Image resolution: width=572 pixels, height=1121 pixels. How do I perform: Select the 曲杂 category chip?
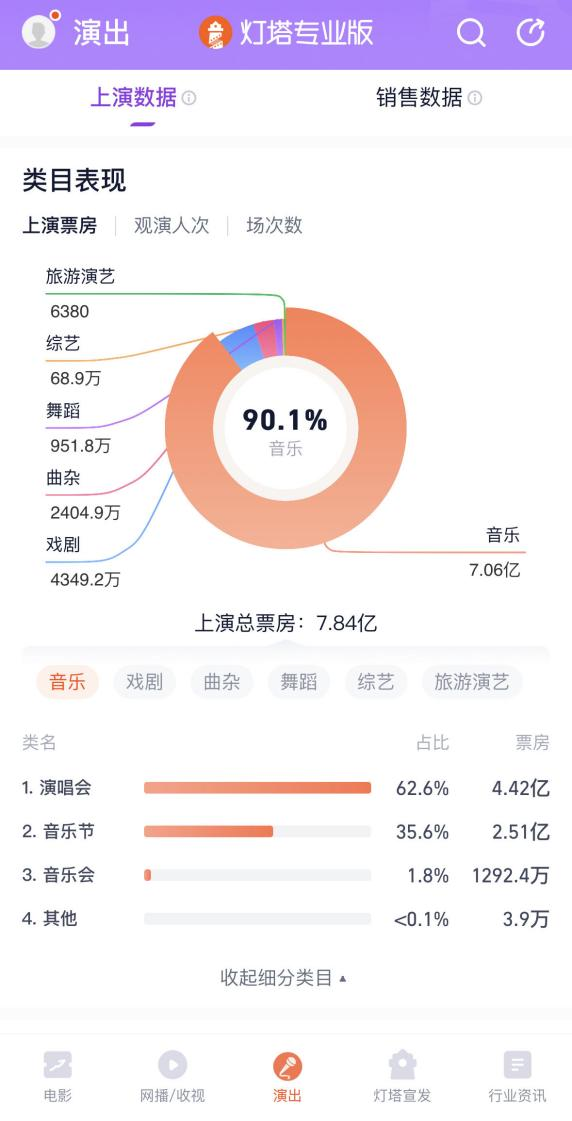(x=222, y=682)
